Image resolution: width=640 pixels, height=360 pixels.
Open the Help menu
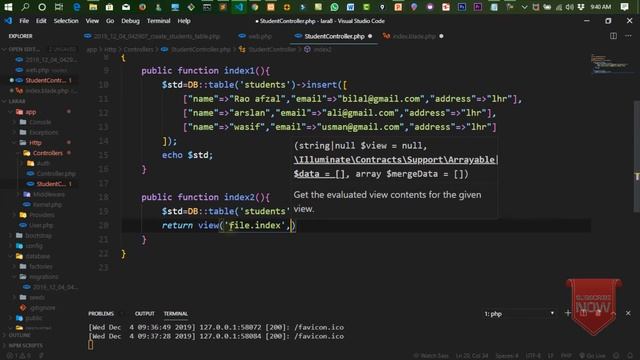[184, 21]
